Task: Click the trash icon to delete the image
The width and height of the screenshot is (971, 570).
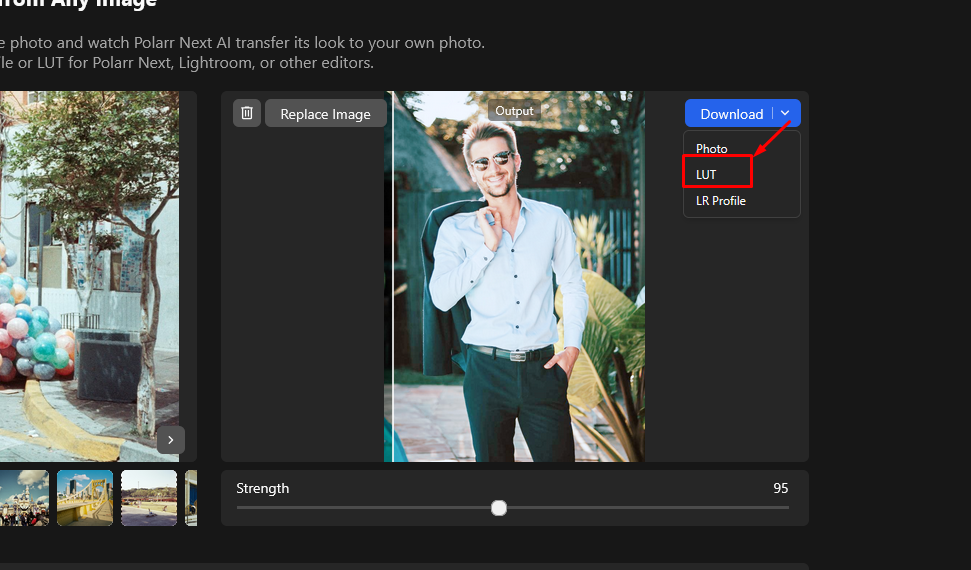Action: pos(247,113)
